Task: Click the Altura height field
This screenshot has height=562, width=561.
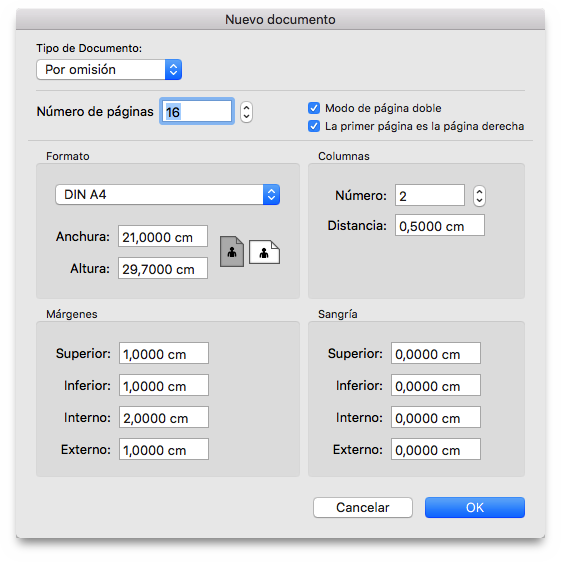Action: 163,268
